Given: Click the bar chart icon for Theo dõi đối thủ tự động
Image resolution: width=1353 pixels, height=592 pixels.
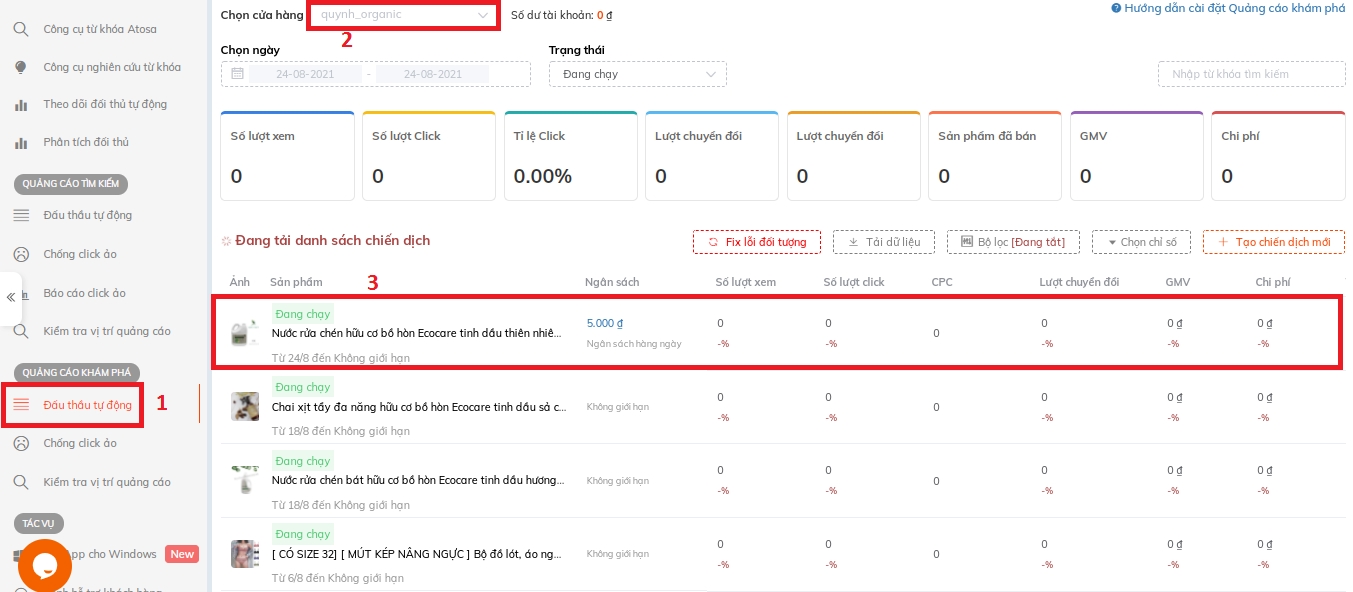Looking at the screenshot, I should (x=20, y=105).
